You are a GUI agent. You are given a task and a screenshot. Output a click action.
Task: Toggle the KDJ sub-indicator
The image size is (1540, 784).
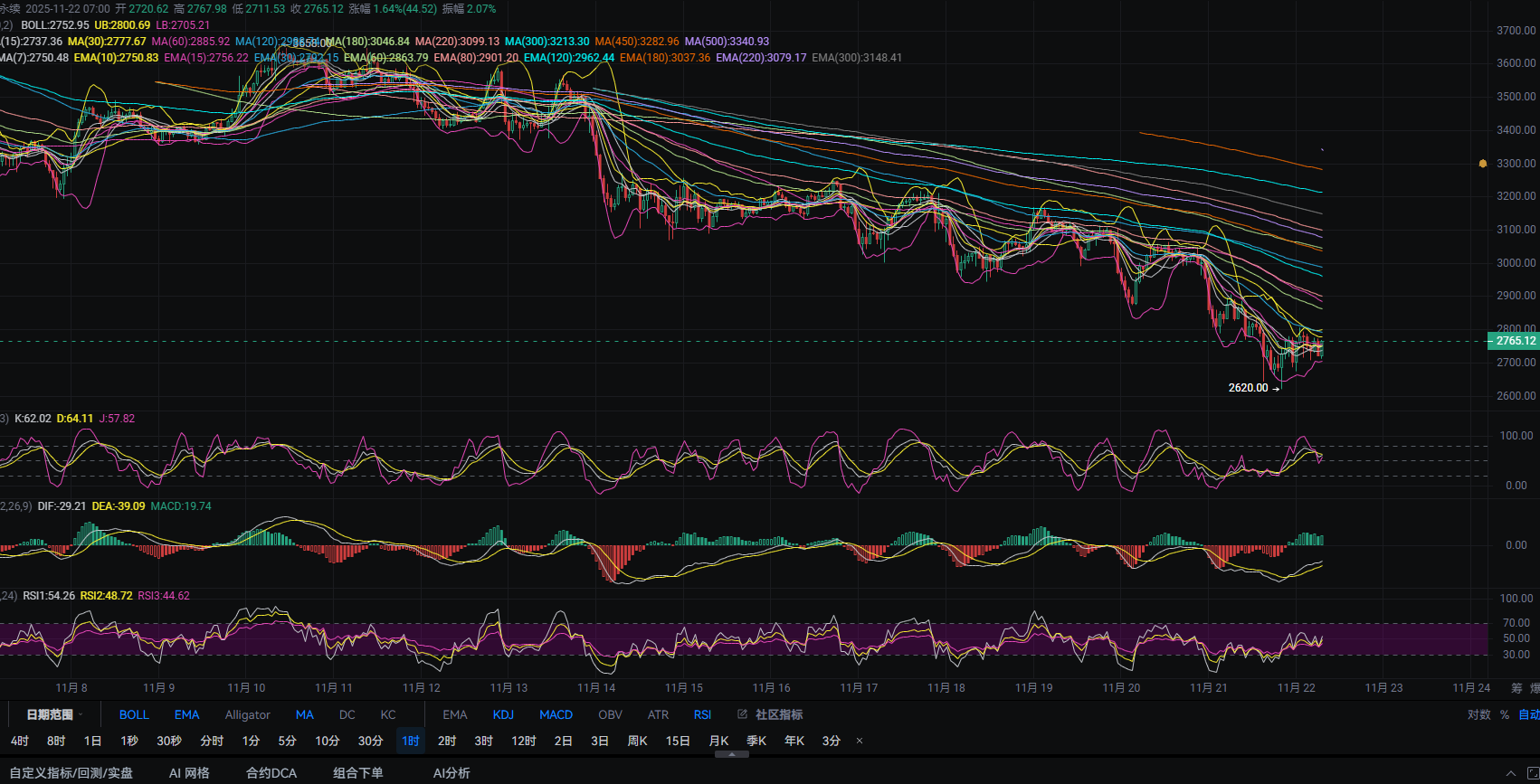pos(503,714)
